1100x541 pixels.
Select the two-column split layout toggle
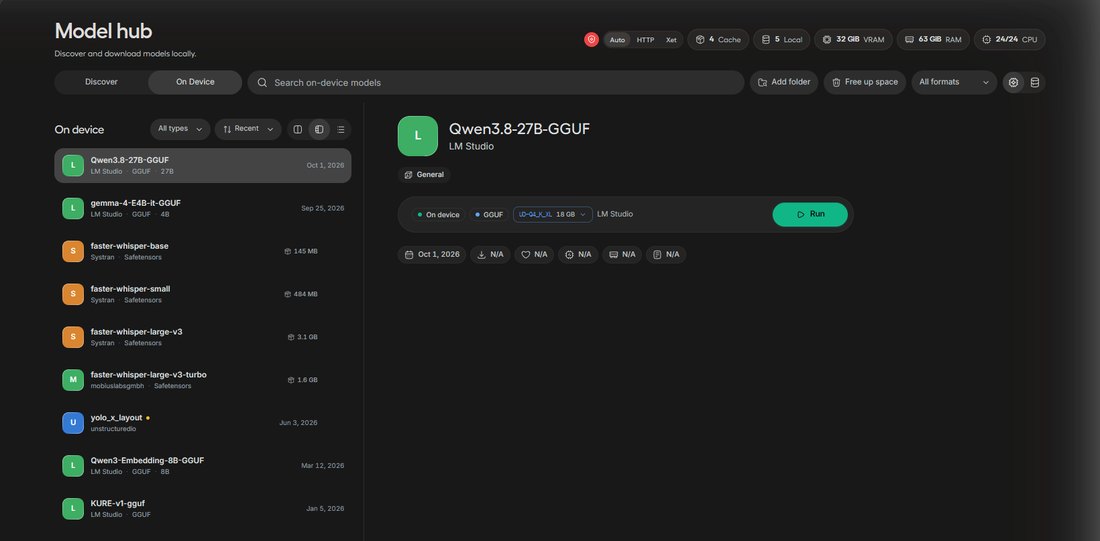(297, 130)
